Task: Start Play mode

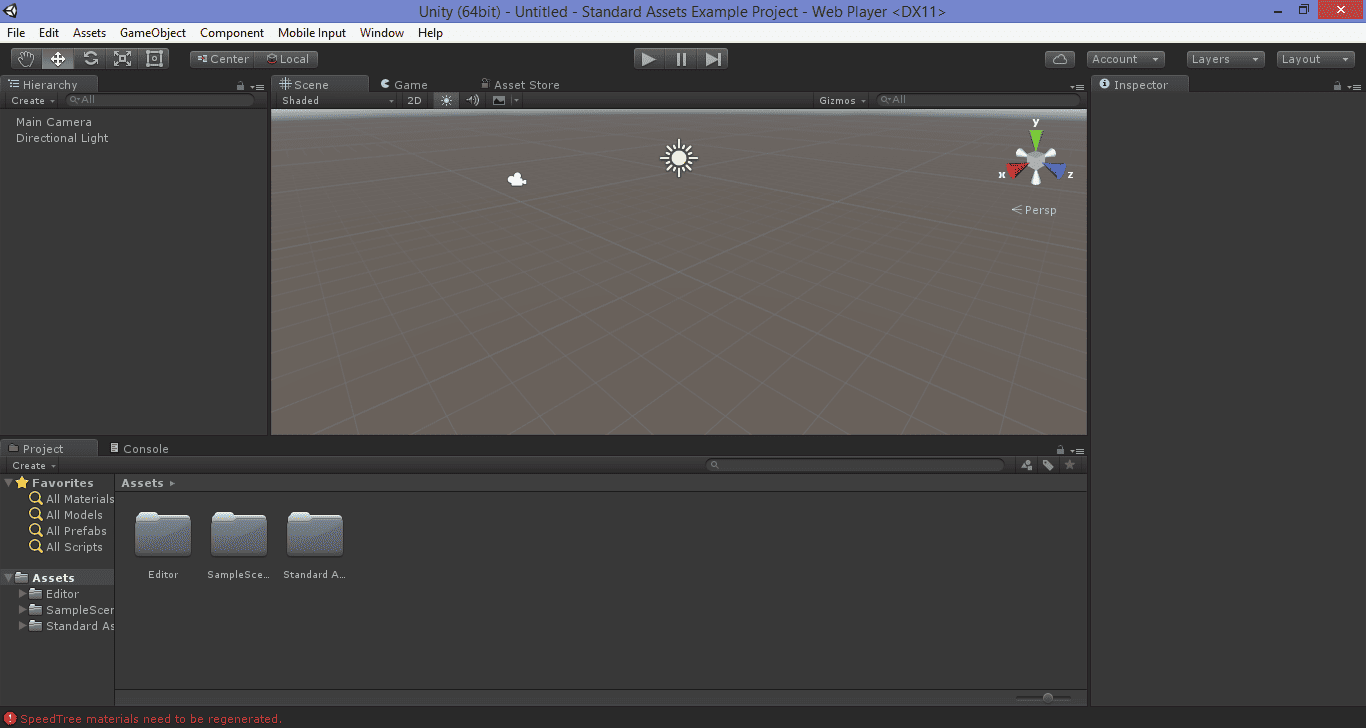Action: [649, 59]
